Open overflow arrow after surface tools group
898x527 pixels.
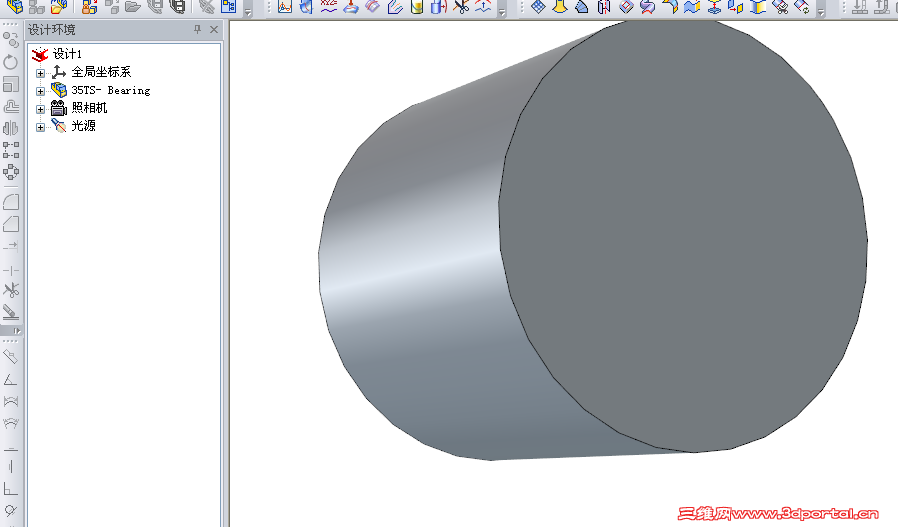coord(820,11)
